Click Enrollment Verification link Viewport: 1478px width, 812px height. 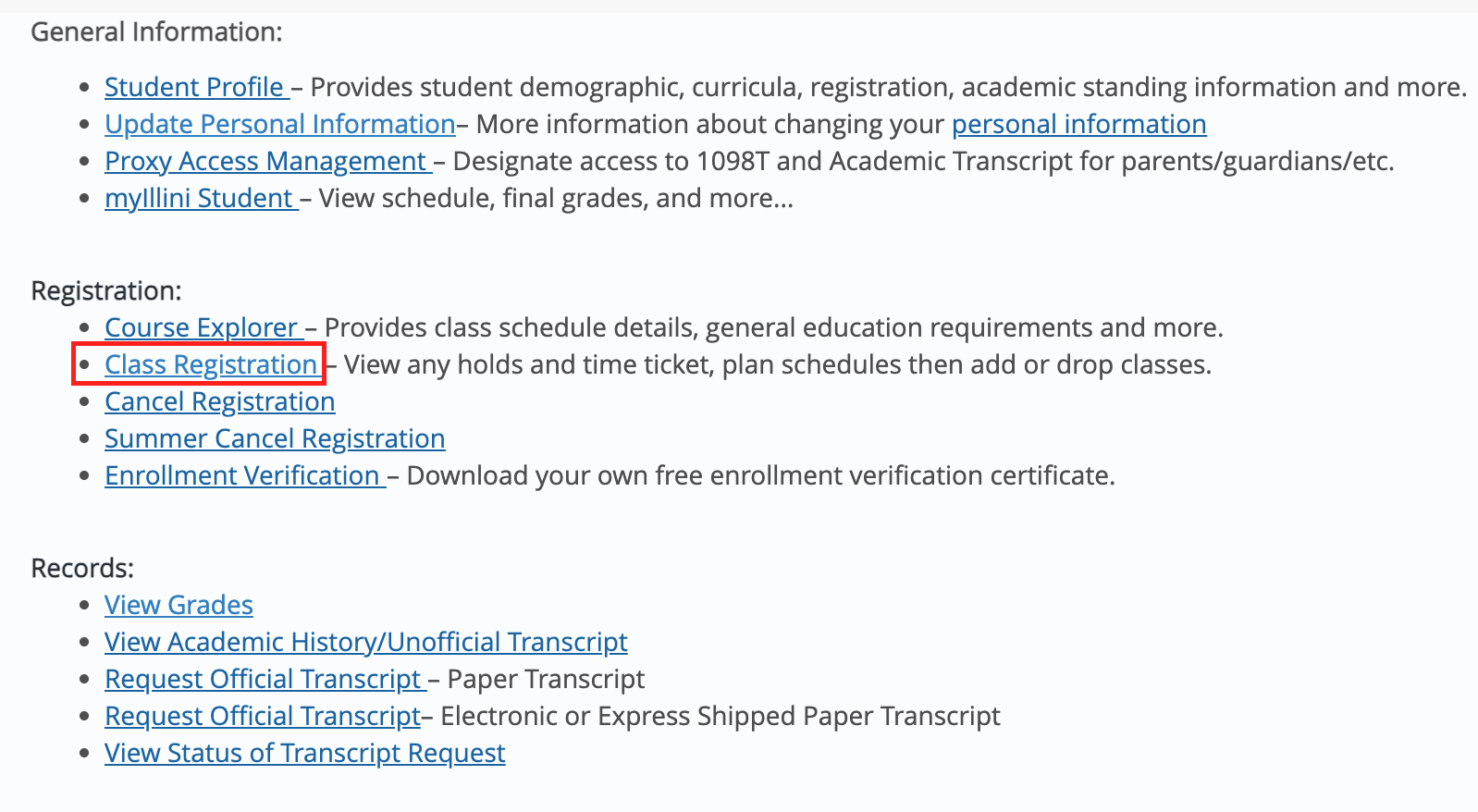pos(244,475)
